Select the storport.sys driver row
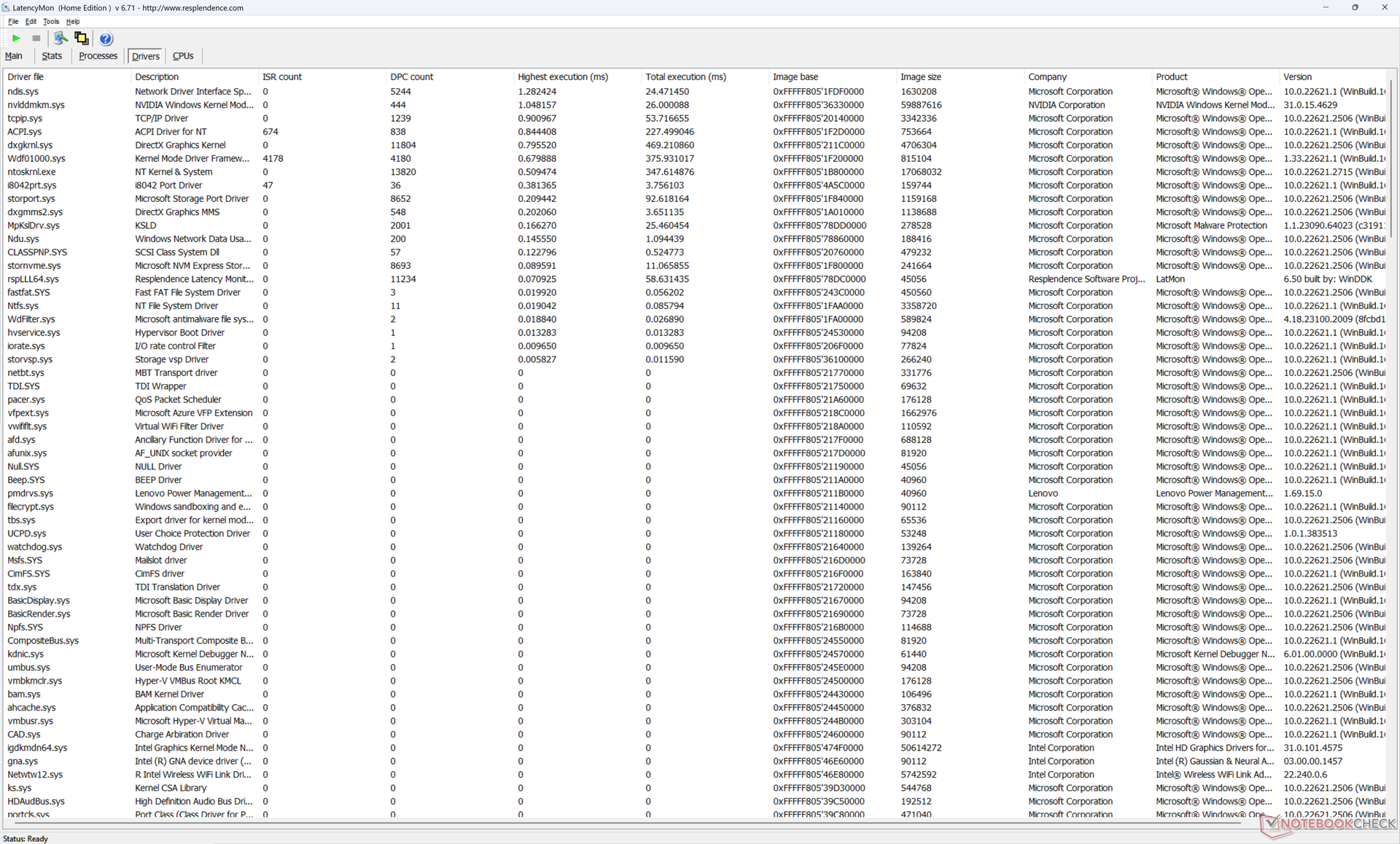This screenshot has height=844, width=1400. pos(696,198)
